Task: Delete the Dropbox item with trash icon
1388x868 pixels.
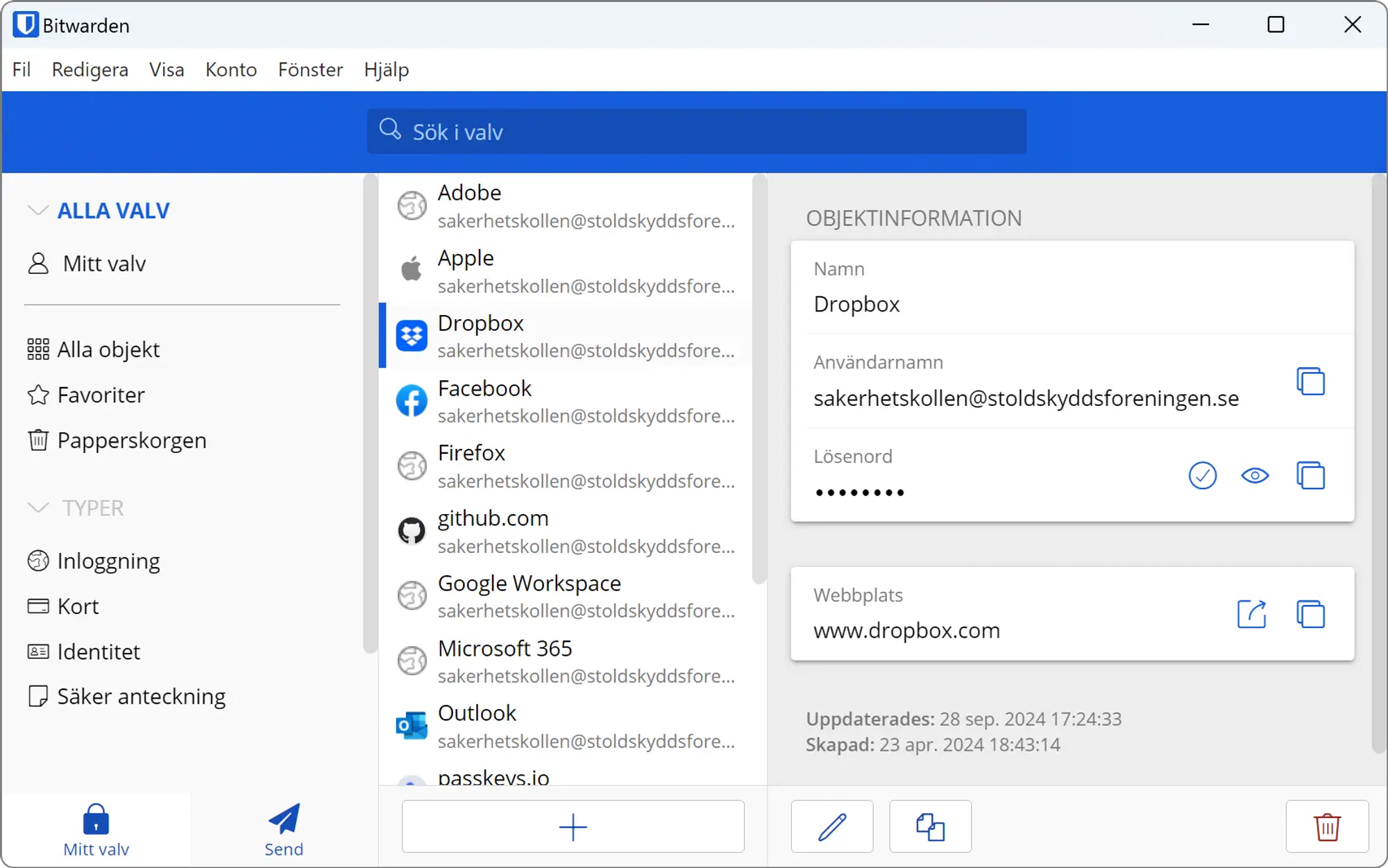Action: tap(1327, 826)
